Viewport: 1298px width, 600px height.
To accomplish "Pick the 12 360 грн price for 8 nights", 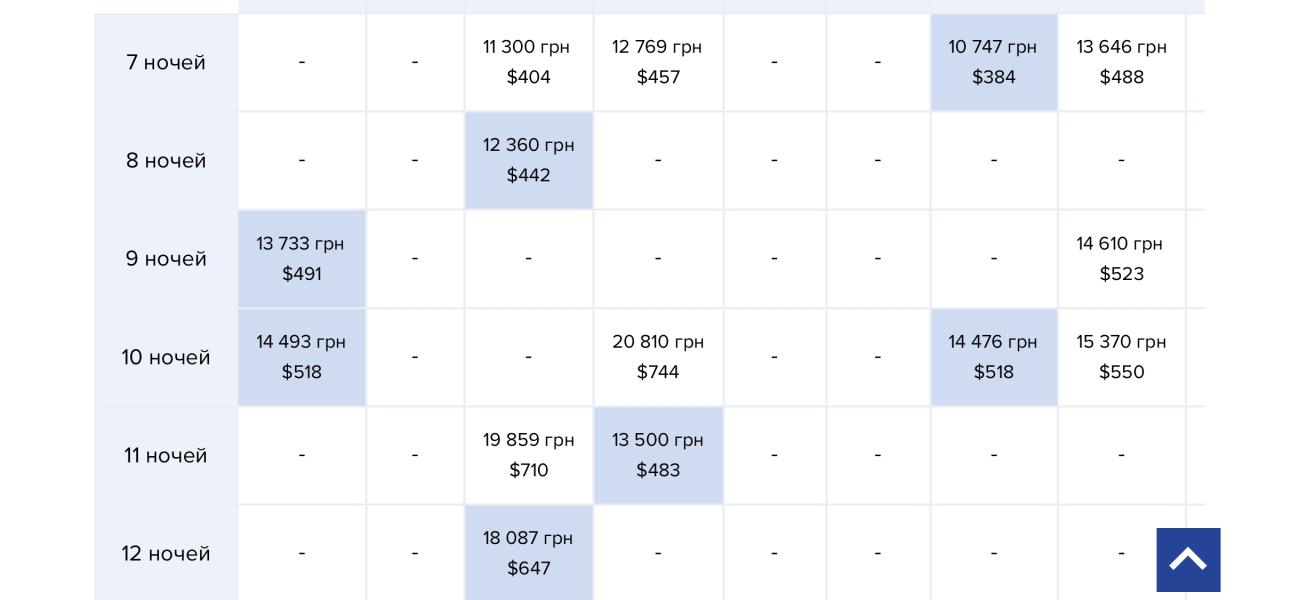I will coord(528,161).
